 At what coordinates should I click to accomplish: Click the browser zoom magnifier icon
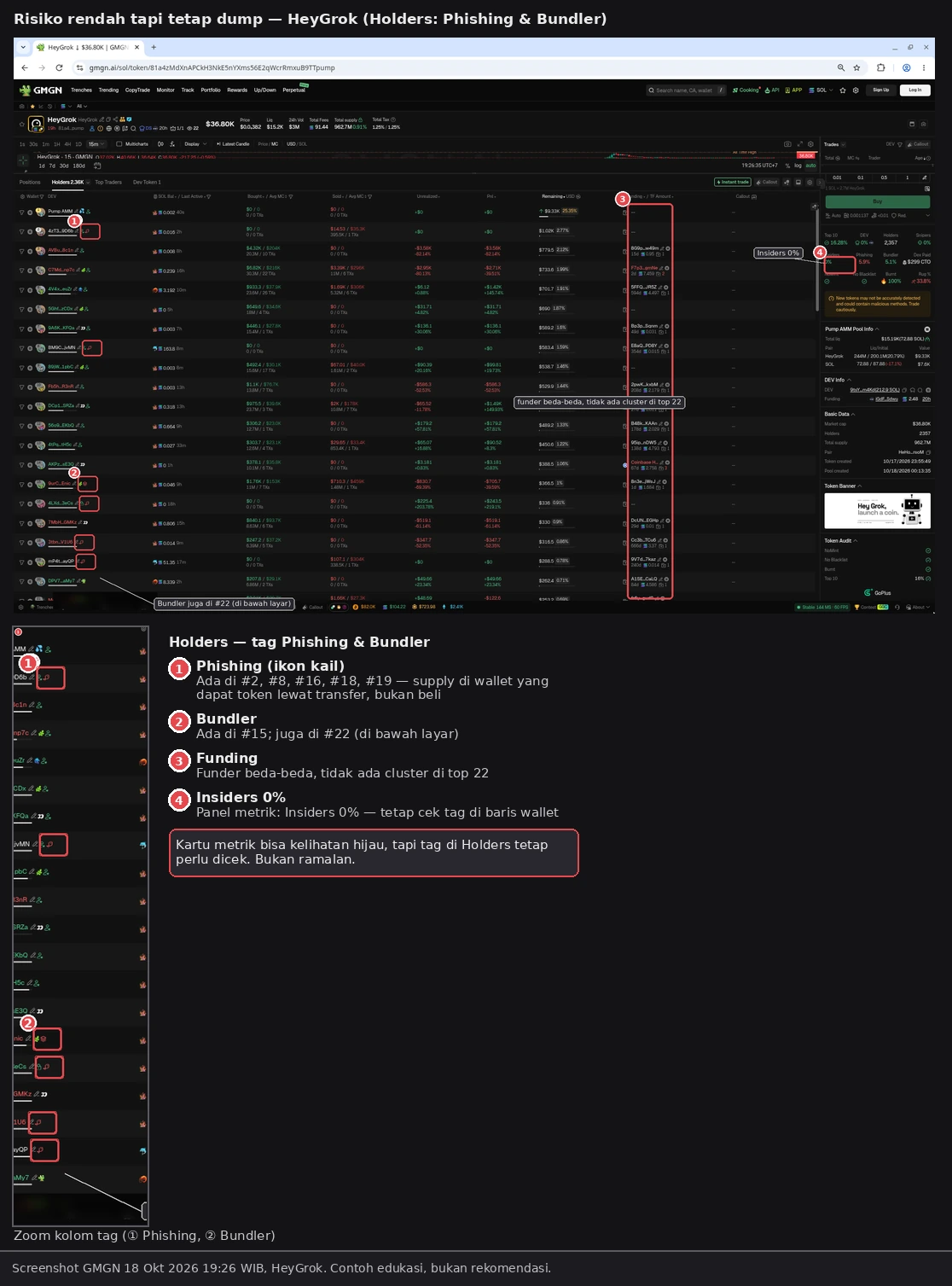click(840, 67)
